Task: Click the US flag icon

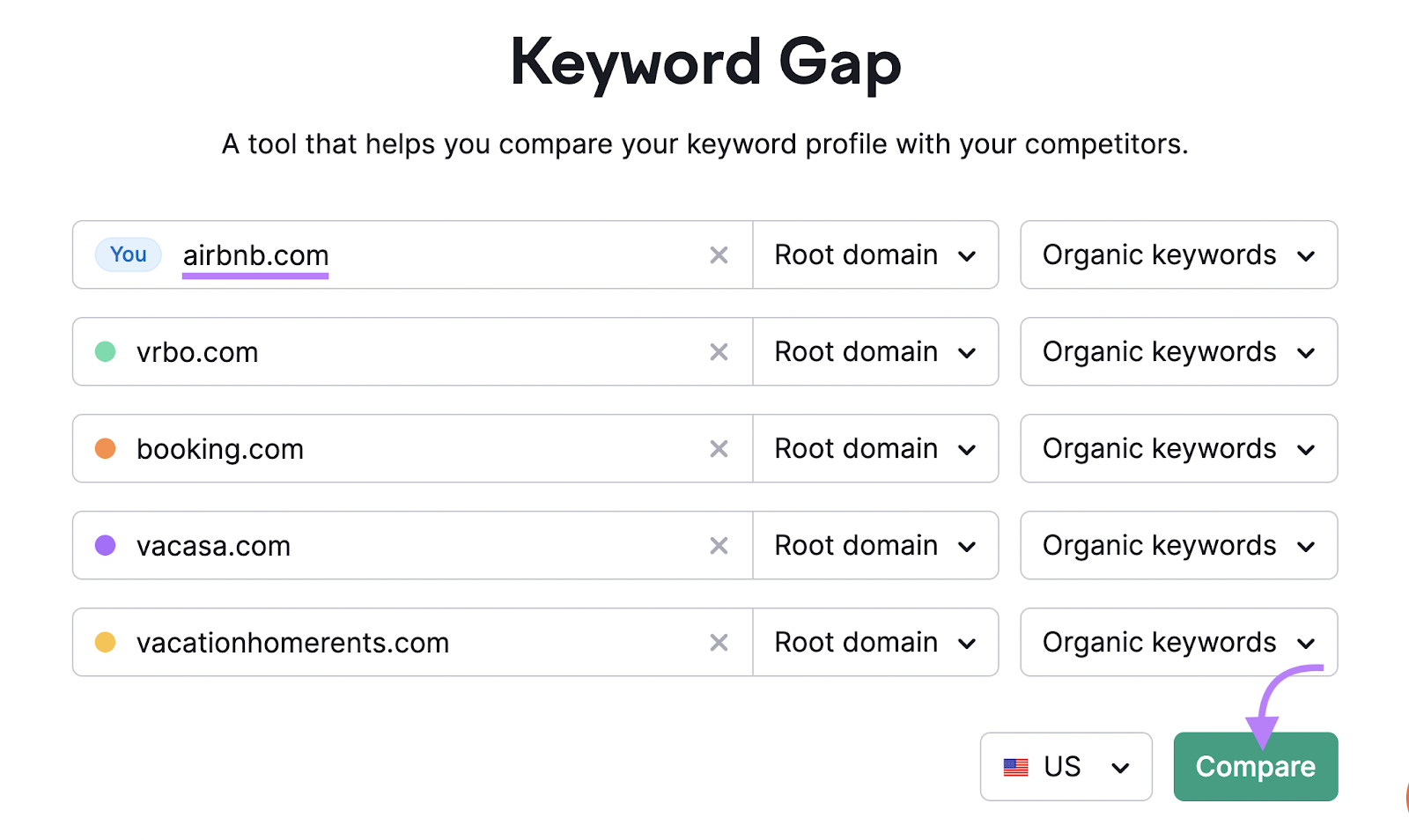Action: point(1017,766)
